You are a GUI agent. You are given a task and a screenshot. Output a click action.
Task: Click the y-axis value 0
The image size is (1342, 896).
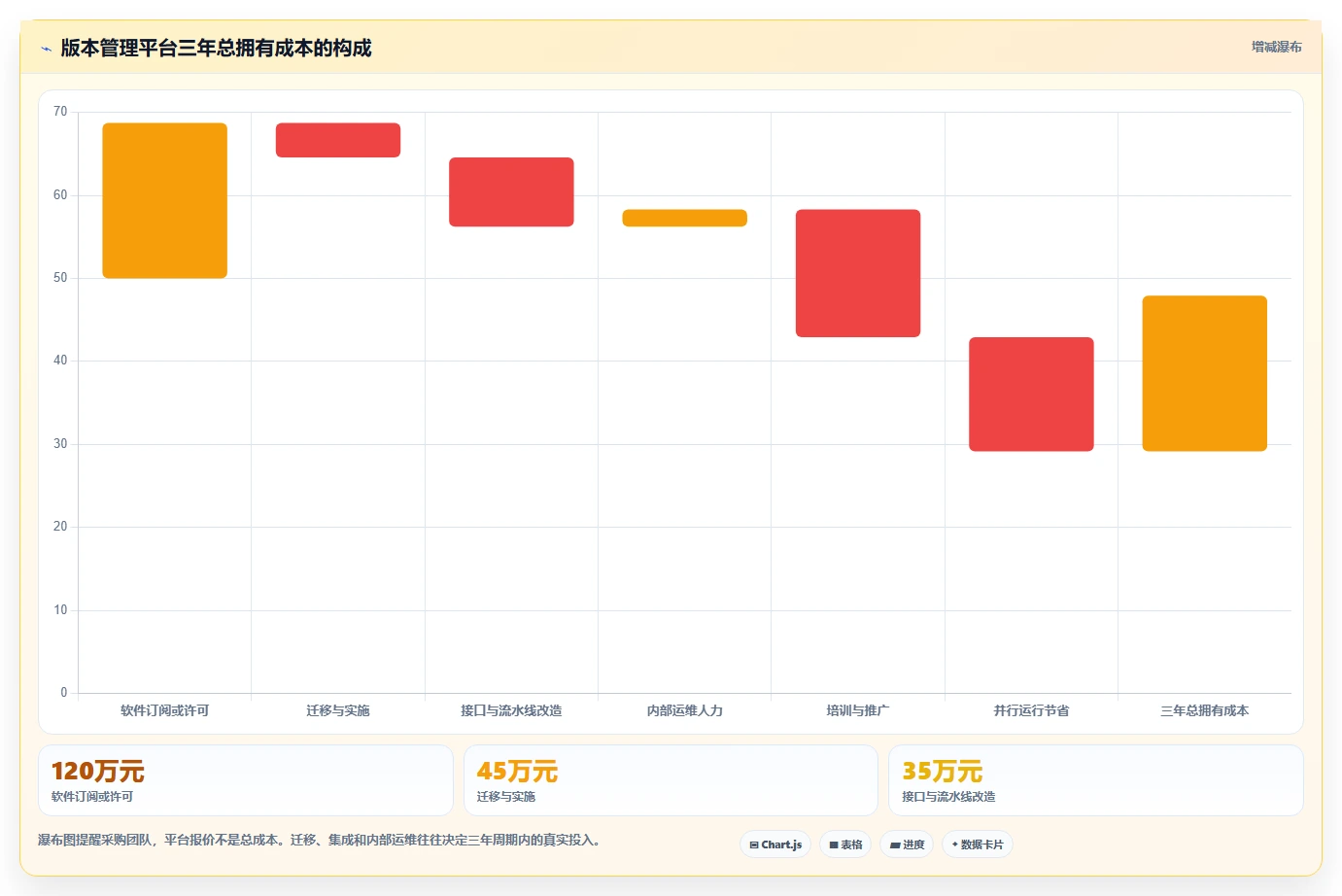click(x=64, y=693)
